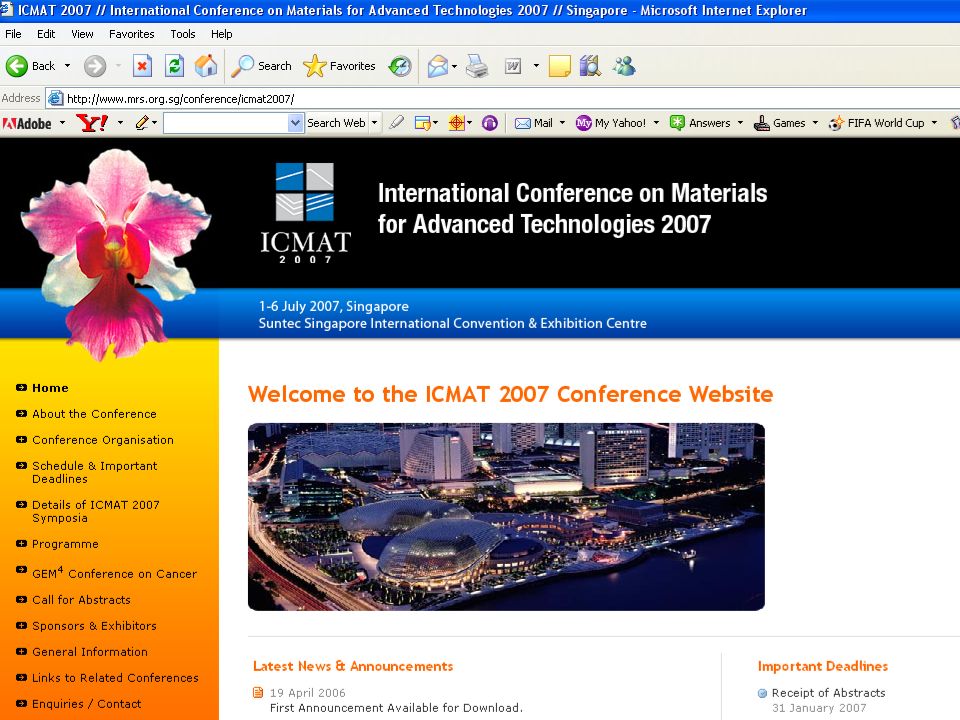Image resolution: width=960 pixels, height=720 pixels.
Task: Open Yahoo search box history dropdown
Action: click(x=295, y=123)
